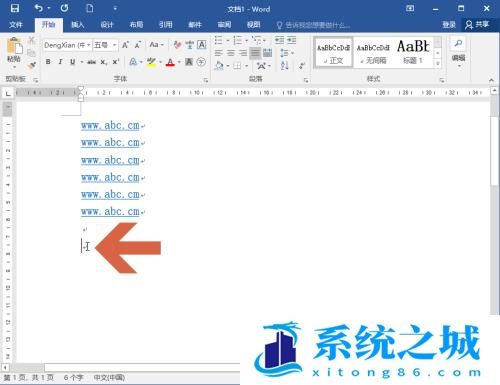The height and width of the screenshot is (385, 500).
Task: Apply the 无间隔 No Spacing style
Action: click(373, 53)
